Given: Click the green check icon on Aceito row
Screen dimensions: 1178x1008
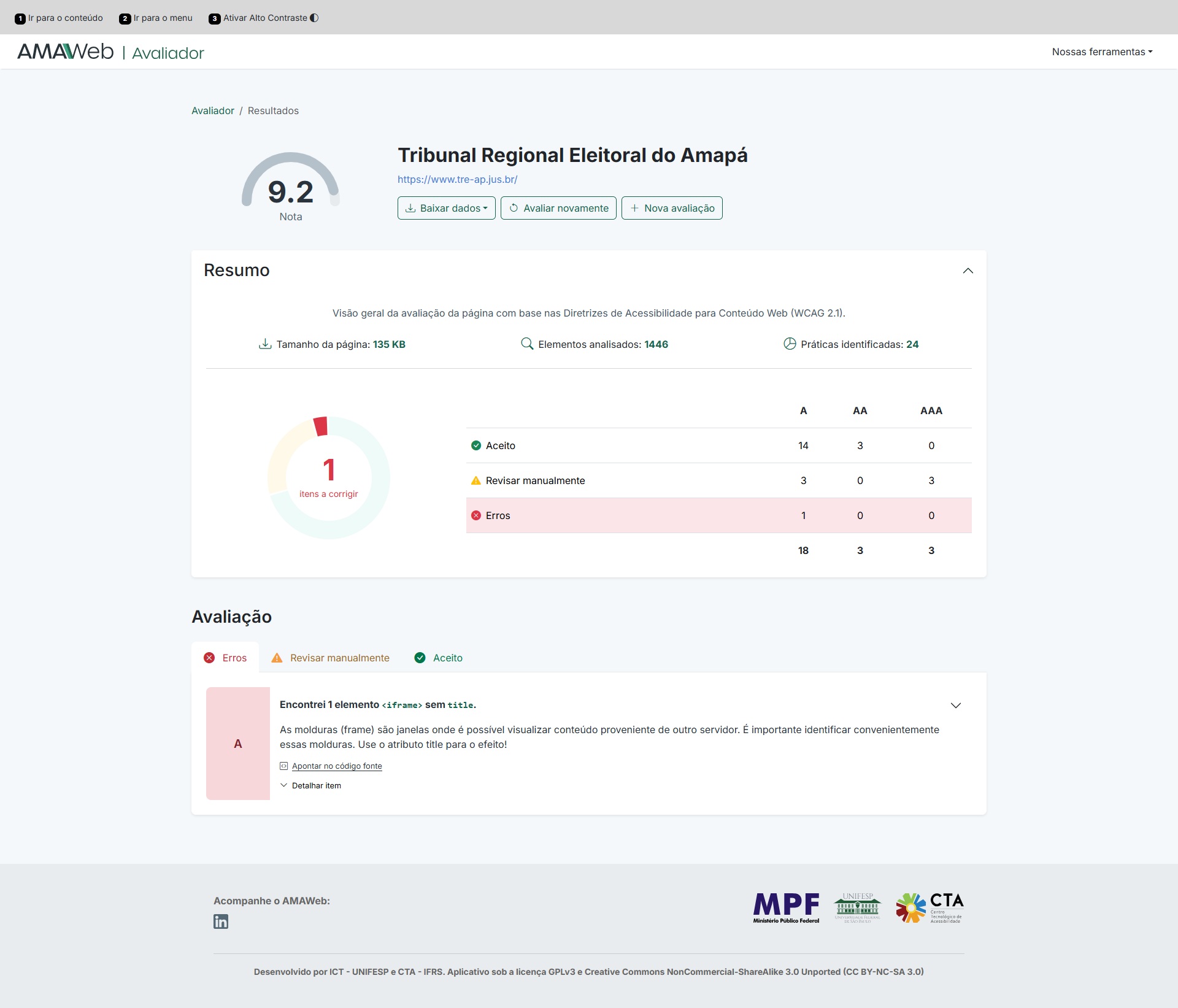Looking at the screenshot, I should coord(476,445).
